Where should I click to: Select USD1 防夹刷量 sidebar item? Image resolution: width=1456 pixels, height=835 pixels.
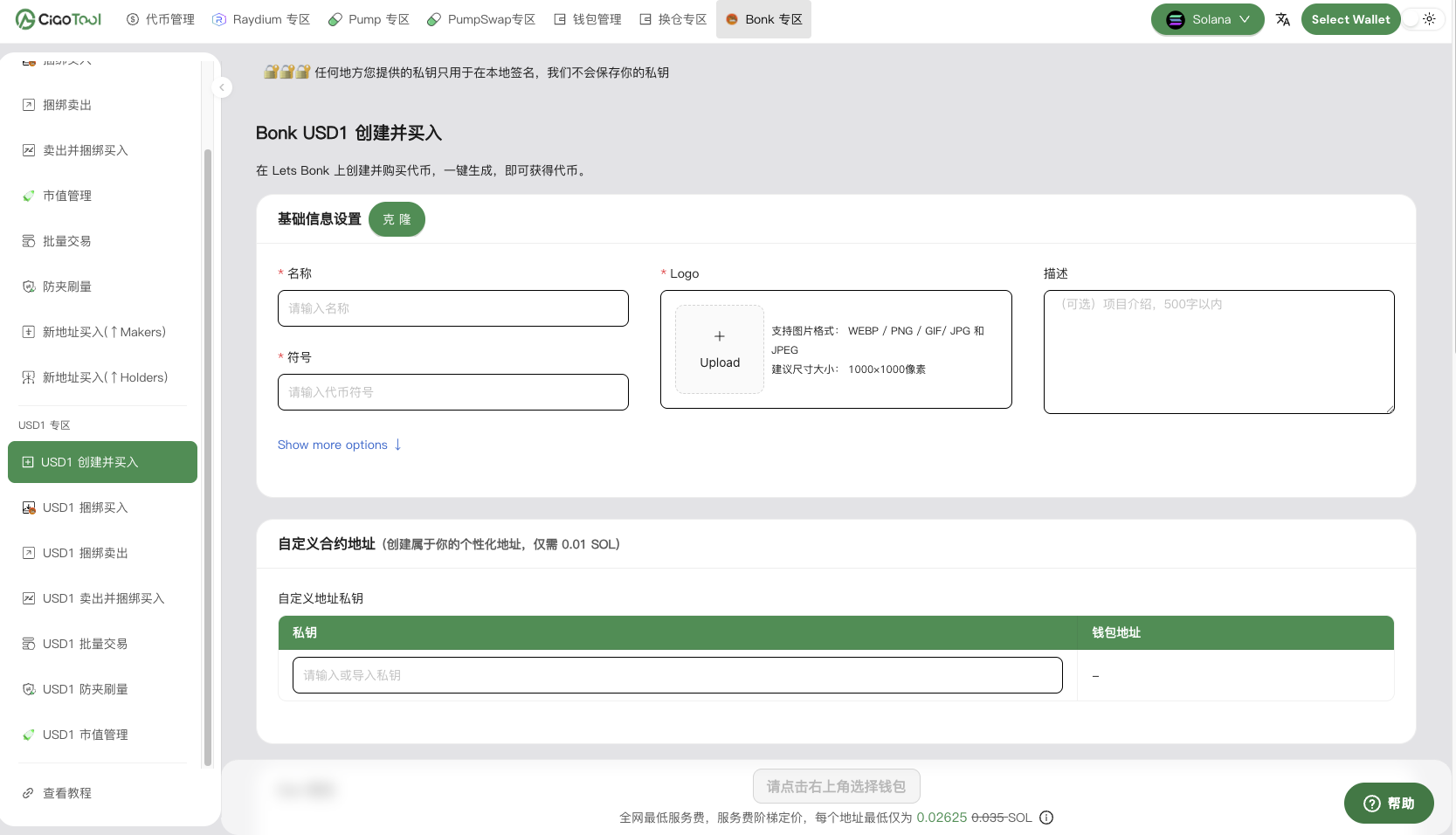tap(85, 689)
